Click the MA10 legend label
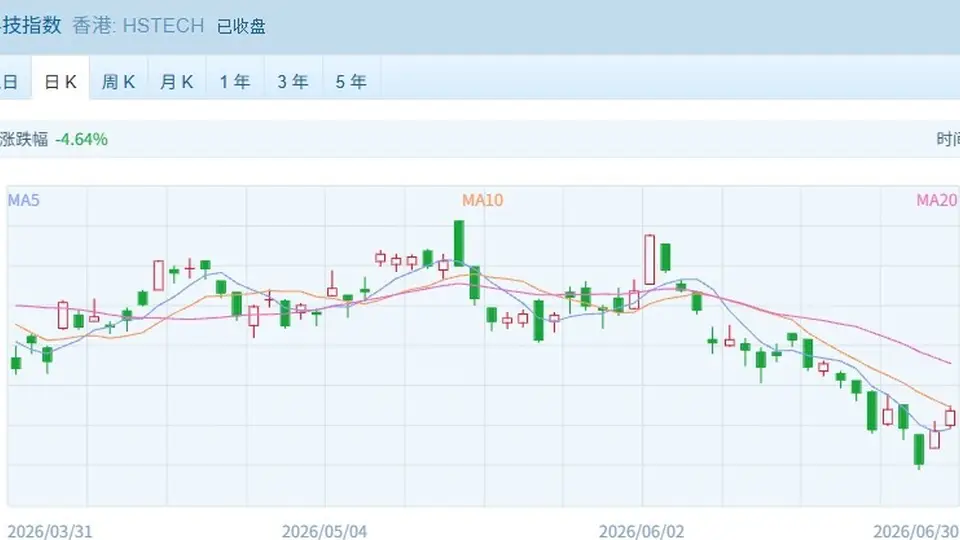The height and width of the screenshot is (540, 960). (x=482, y=200)
